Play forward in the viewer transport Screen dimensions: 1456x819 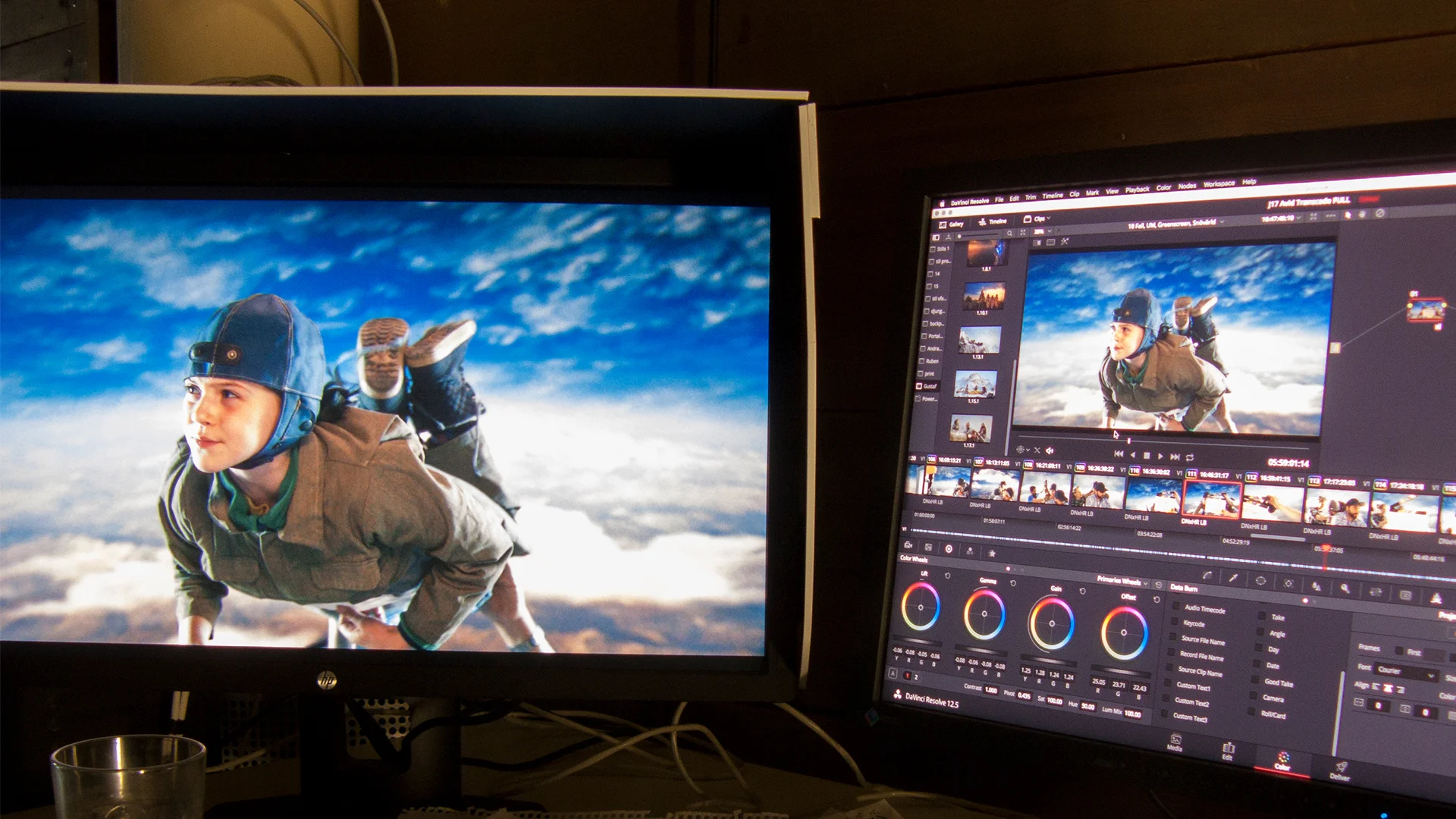coord(1160,457)
